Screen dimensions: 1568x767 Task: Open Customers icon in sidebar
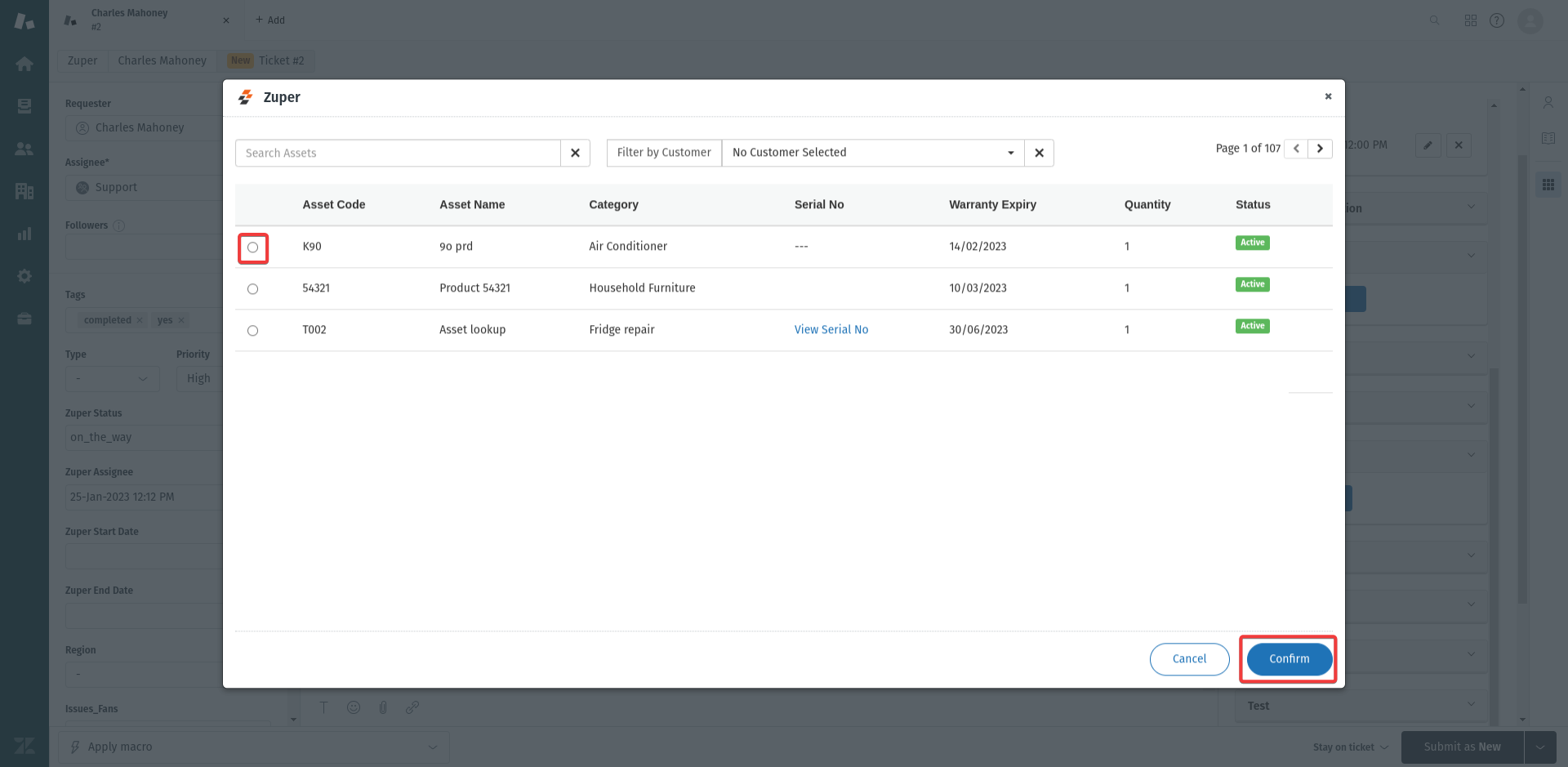click(x=24, y=149)
